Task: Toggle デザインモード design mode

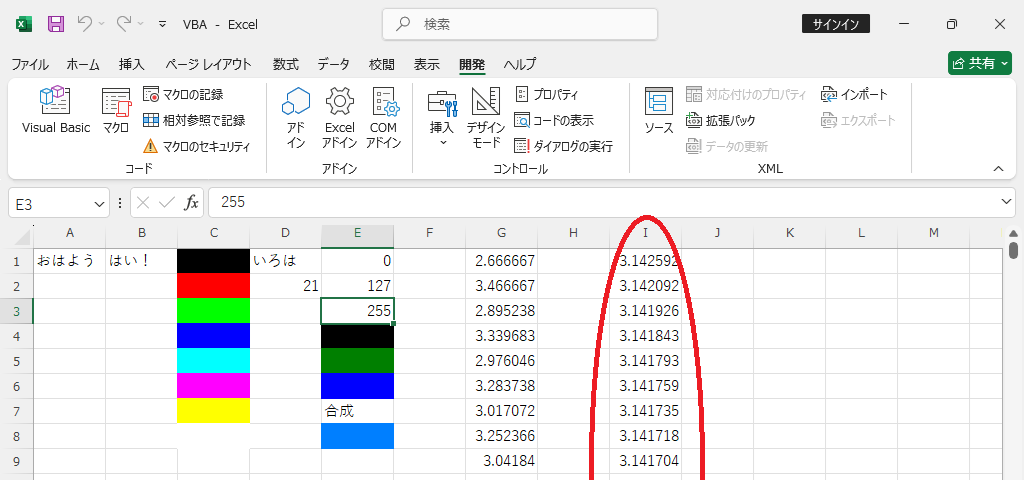Action: (x=485, y=118)
